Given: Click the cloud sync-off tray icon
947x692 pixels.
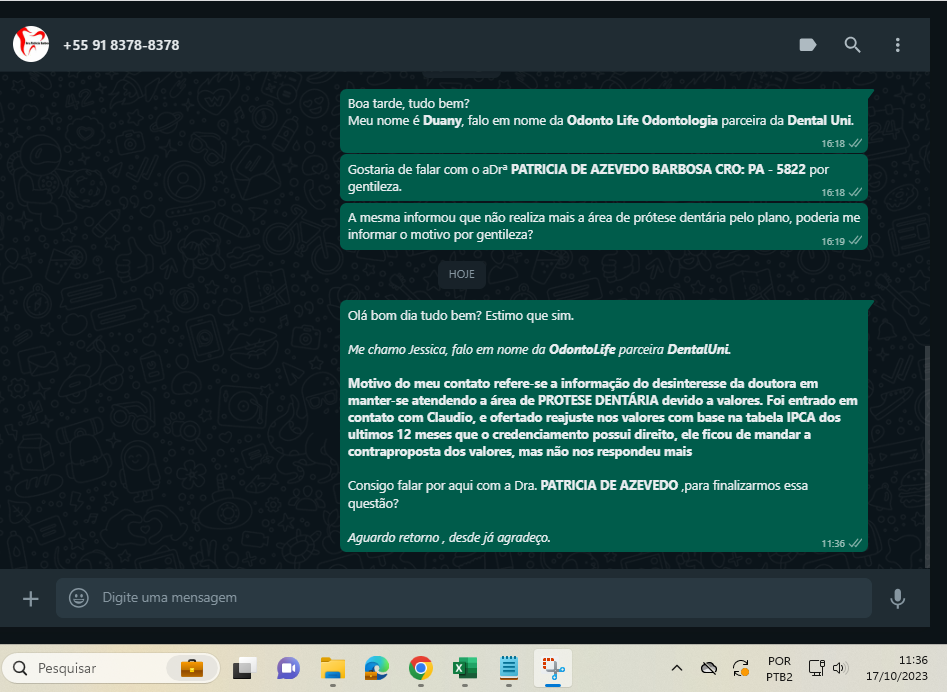Looking at the screenshot, I should point(708,668).
